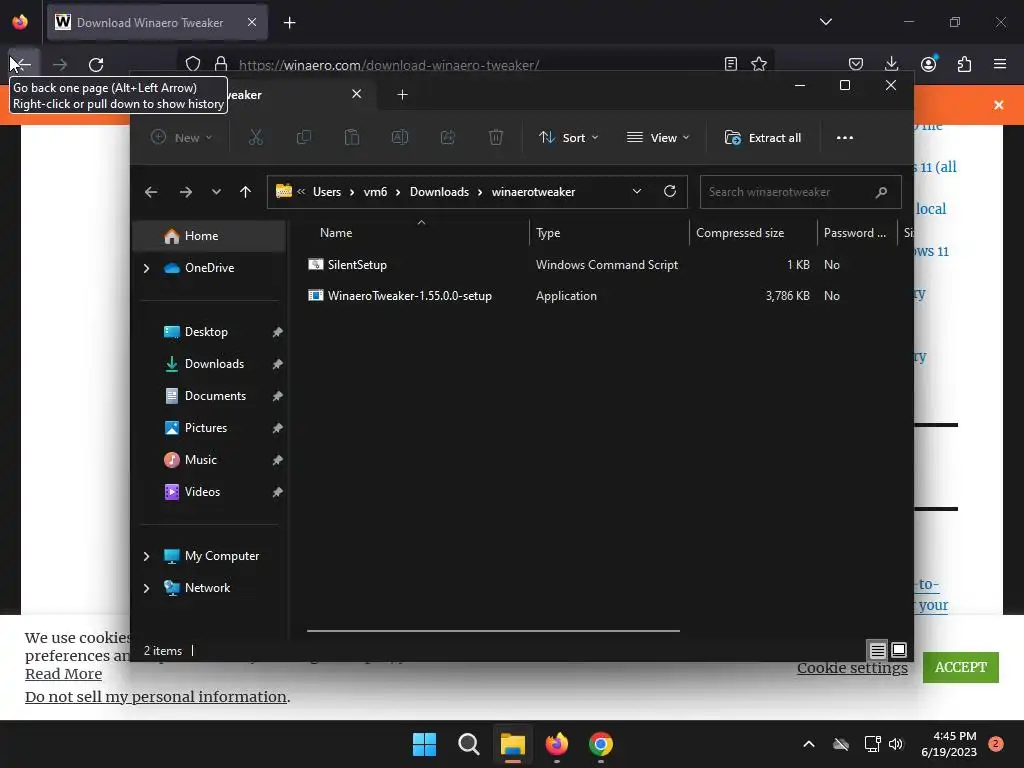Open Firefox list all tabs dropdown
This screenshot has height=768, width=1024.
pos(826,22)
